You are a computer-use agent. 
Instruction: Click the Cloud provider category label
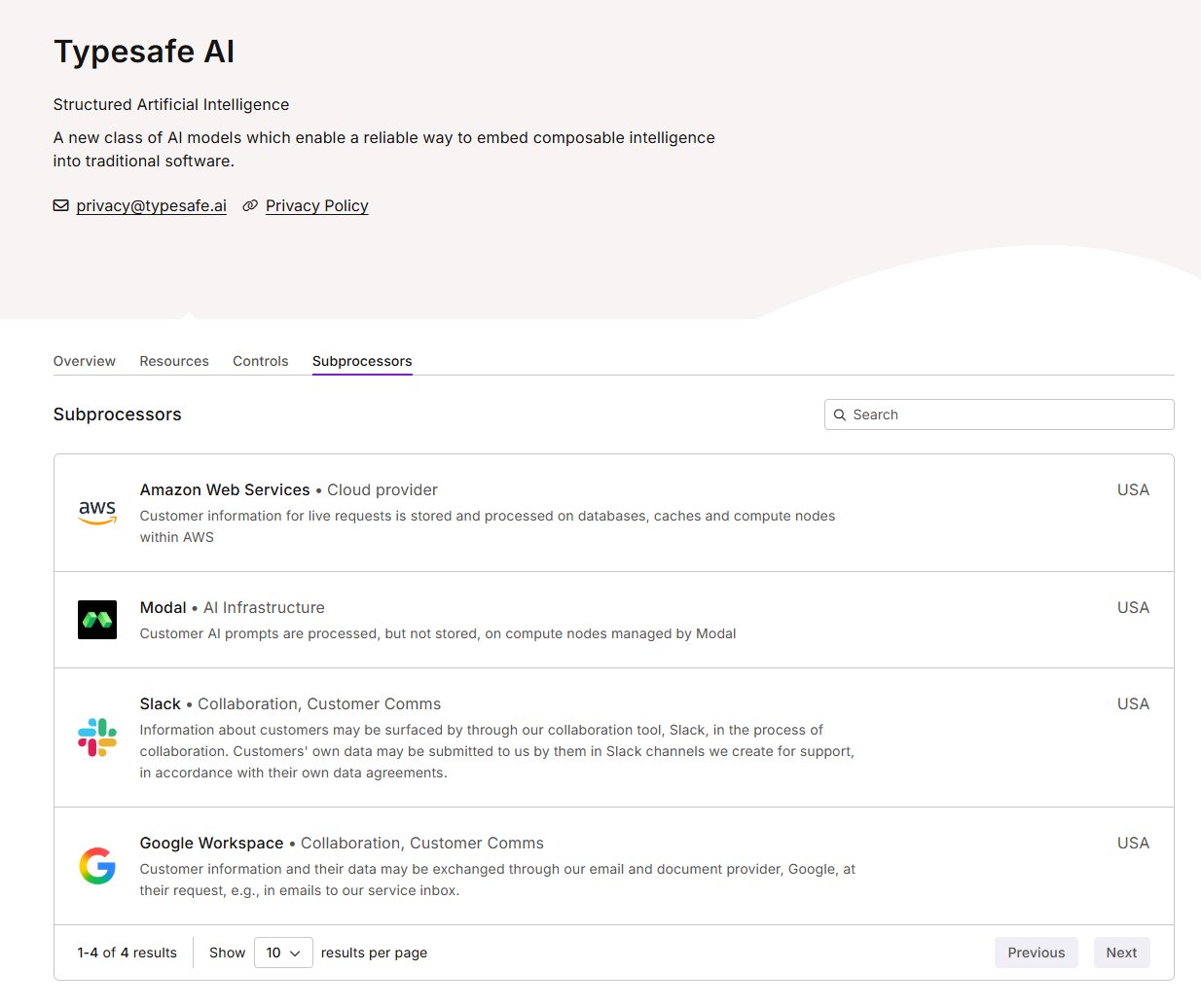tap(382, 489)
